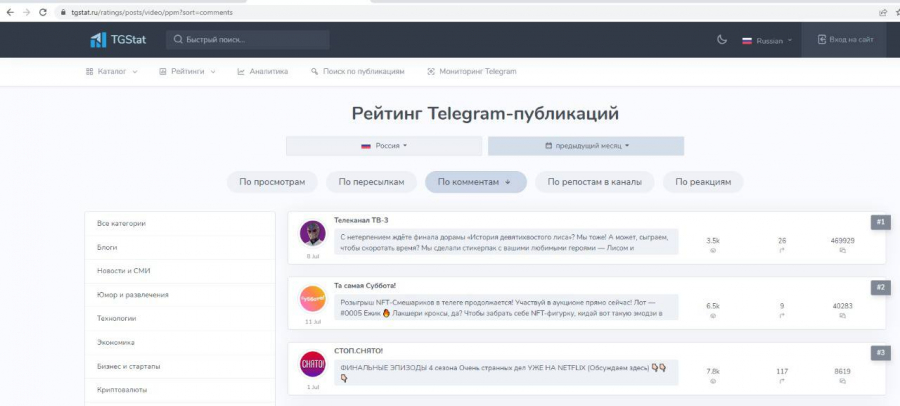
Task: Click the 8619 comments count
Action: coord(842,372)
